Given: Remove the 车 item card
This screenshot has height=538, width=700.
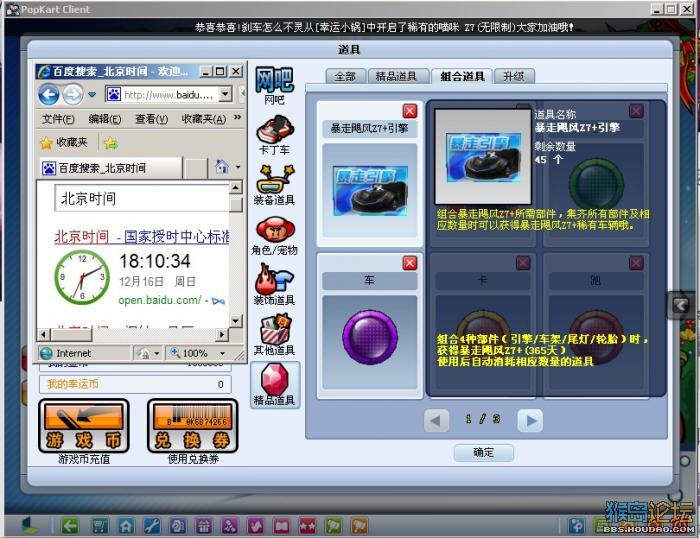Looking at the screenshot, I should 410,263.
